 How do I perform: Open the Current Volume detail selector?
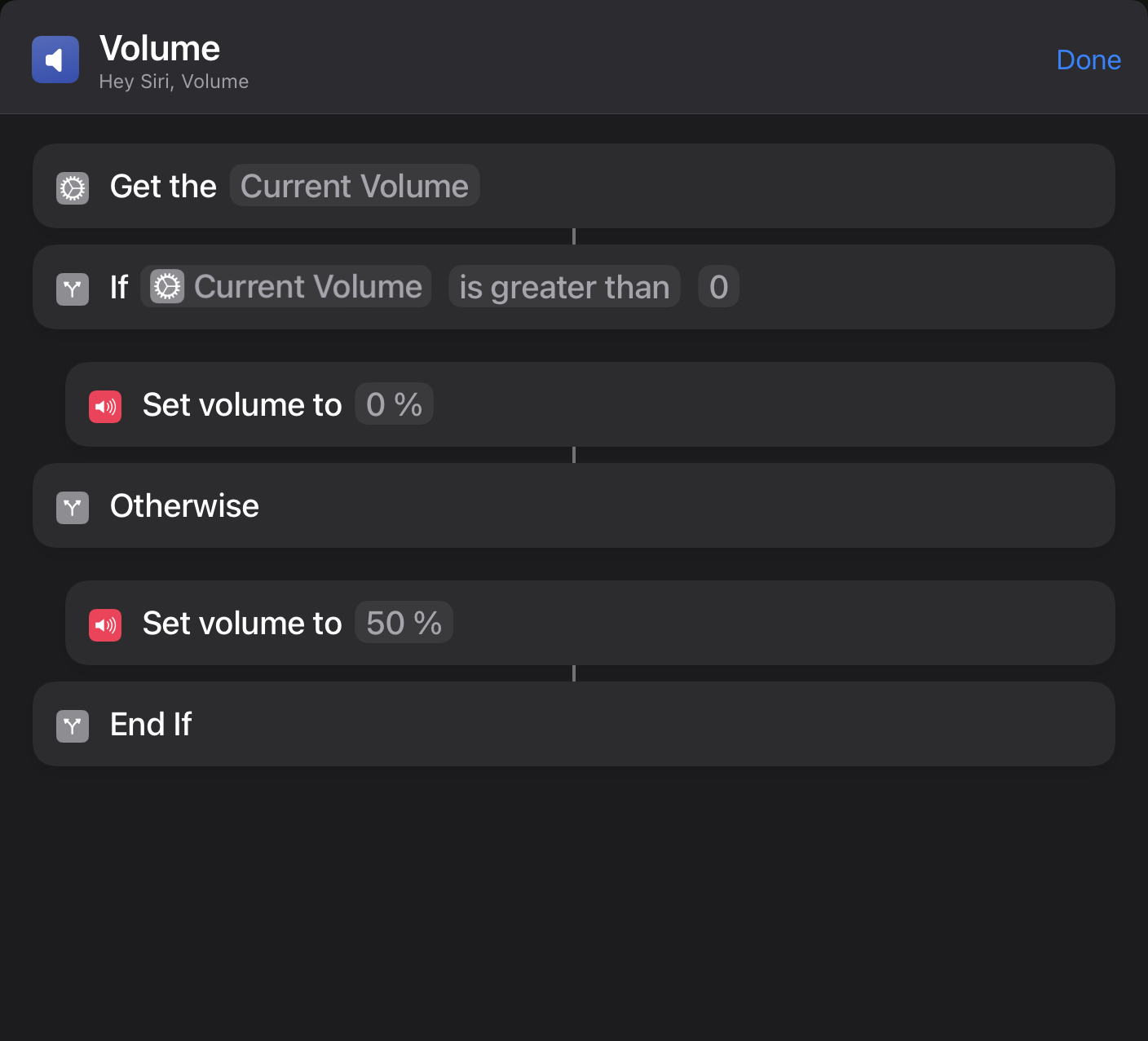(355, 186)
